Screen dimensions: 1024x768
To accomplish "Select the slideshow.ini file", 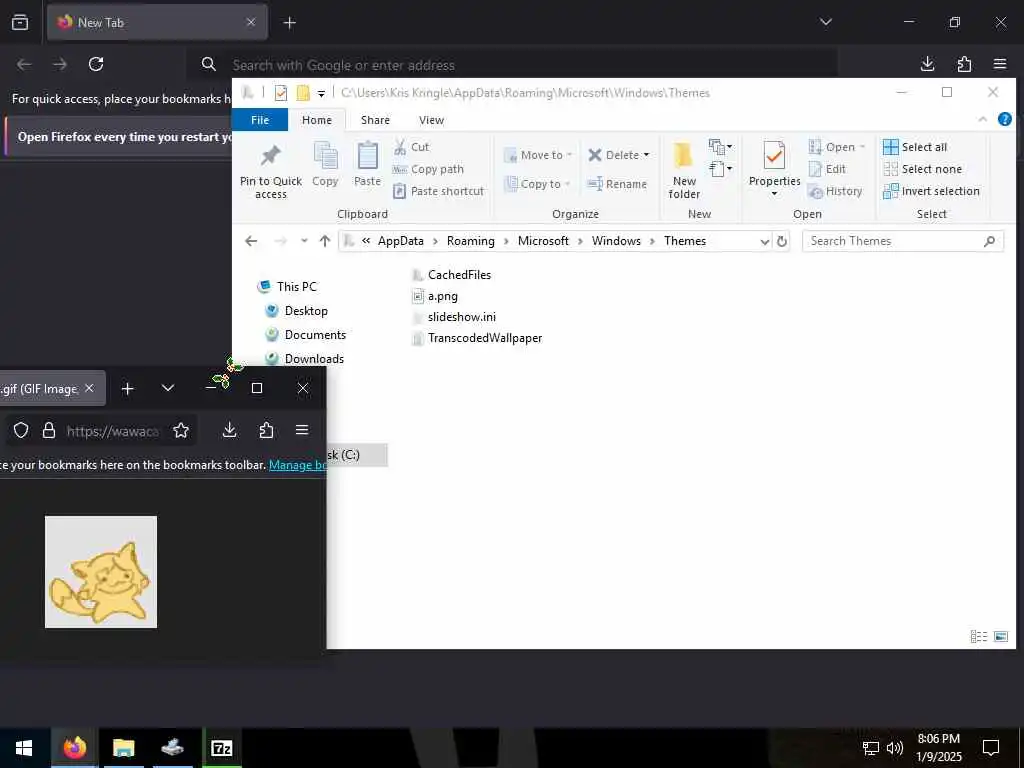I will point(454,317).
